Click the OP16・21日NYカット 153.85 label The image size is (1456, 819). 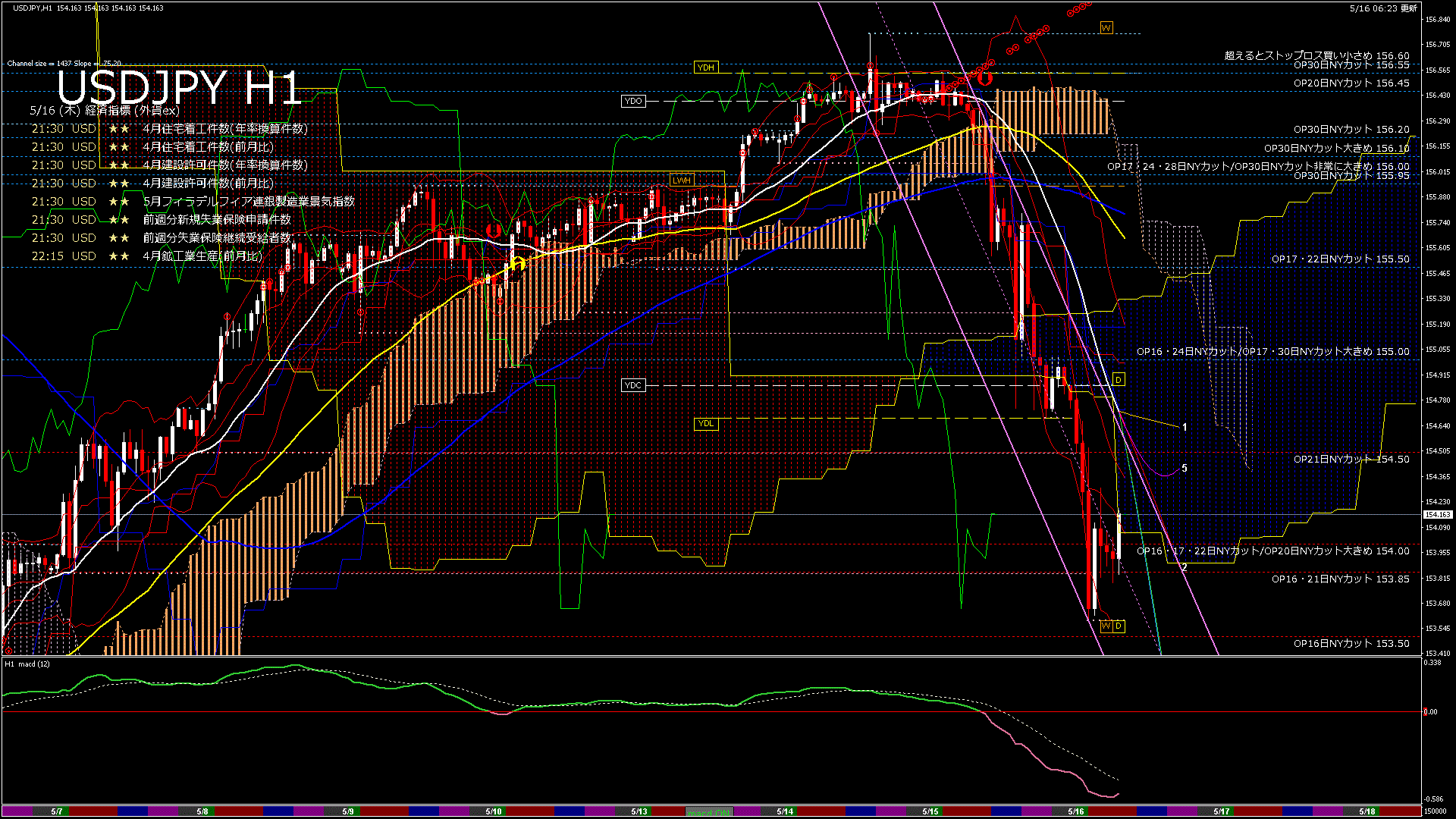1341,579
